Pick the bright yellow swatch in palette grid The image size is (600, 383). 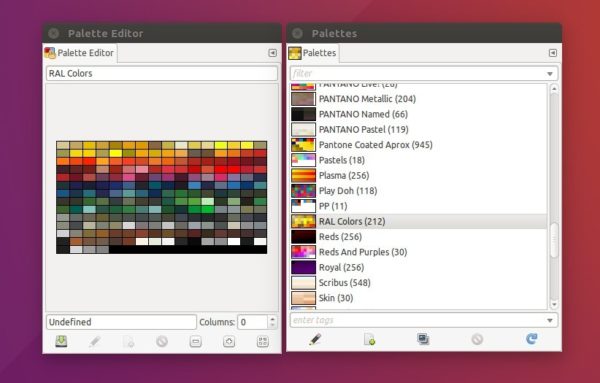coord(116,153)
